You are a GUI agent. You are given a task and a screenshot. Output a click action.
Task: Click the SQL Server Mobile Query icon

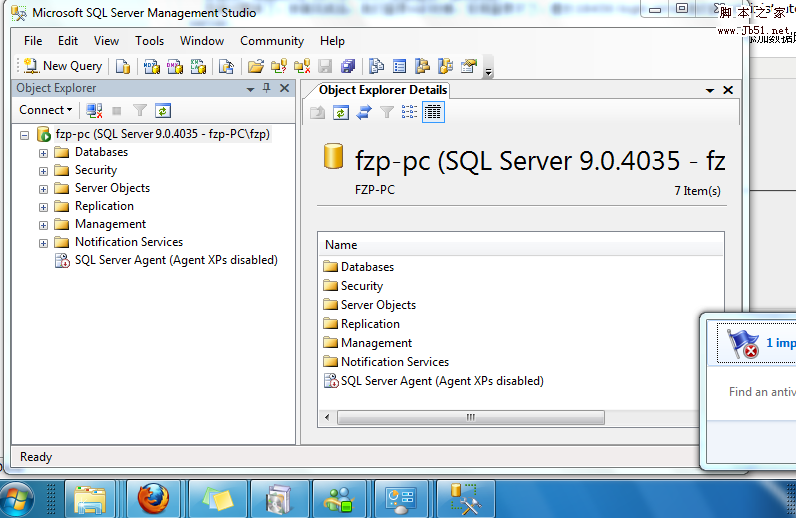pyautogui.click(x=226, y=66)
